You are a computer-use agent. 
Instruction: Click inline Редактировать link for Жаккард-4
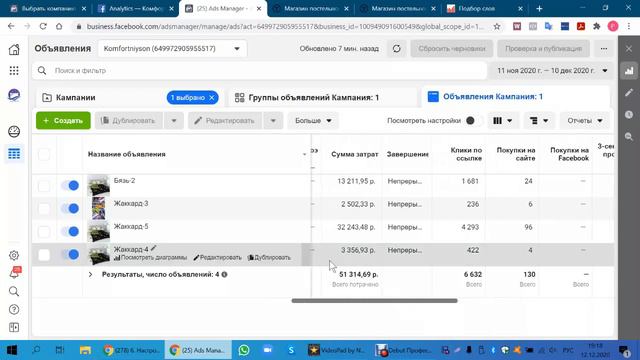[x=218, y=258]
